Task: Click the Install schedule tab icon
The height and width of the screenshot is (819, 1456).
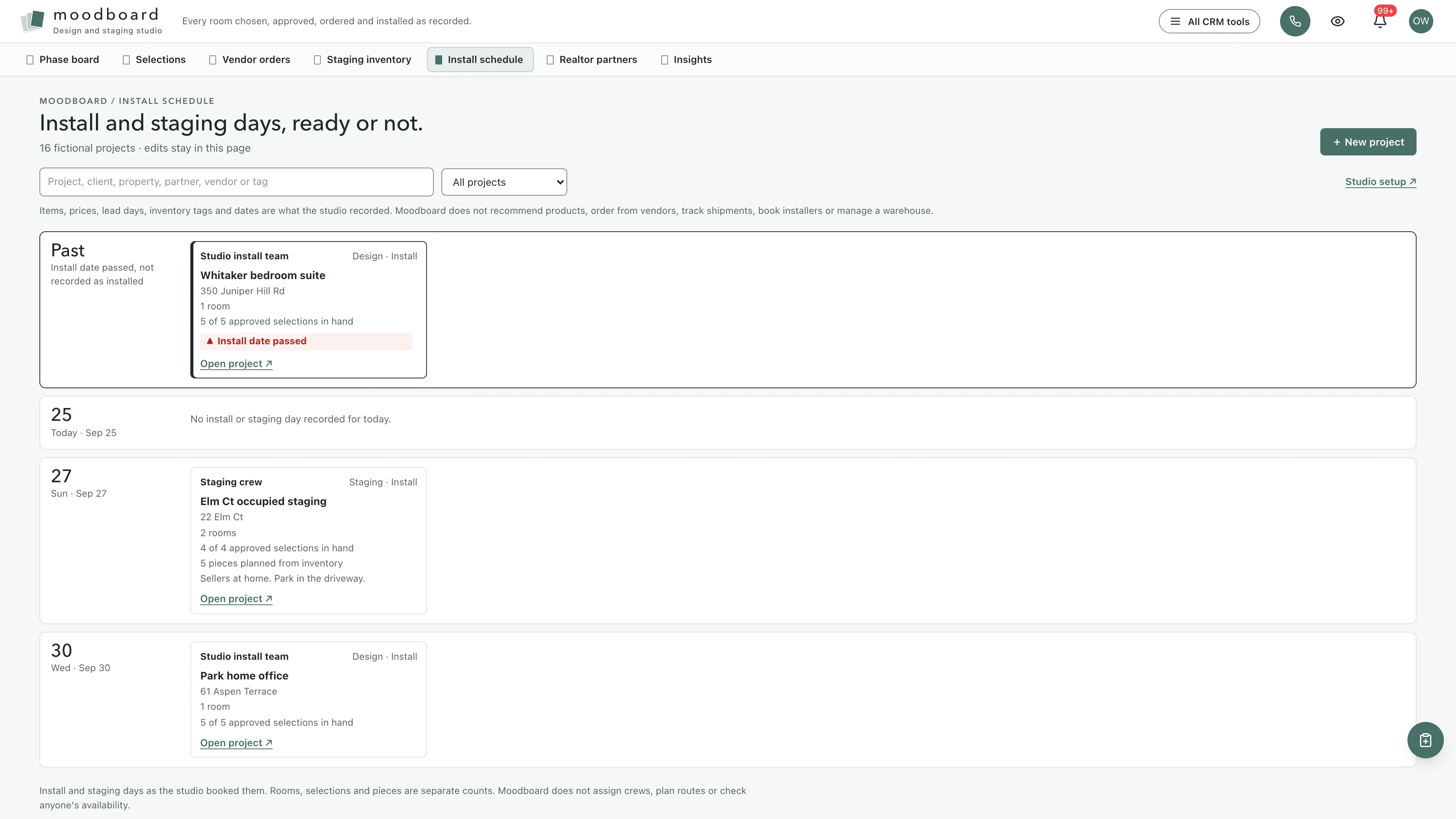Action: coord(438,60)
